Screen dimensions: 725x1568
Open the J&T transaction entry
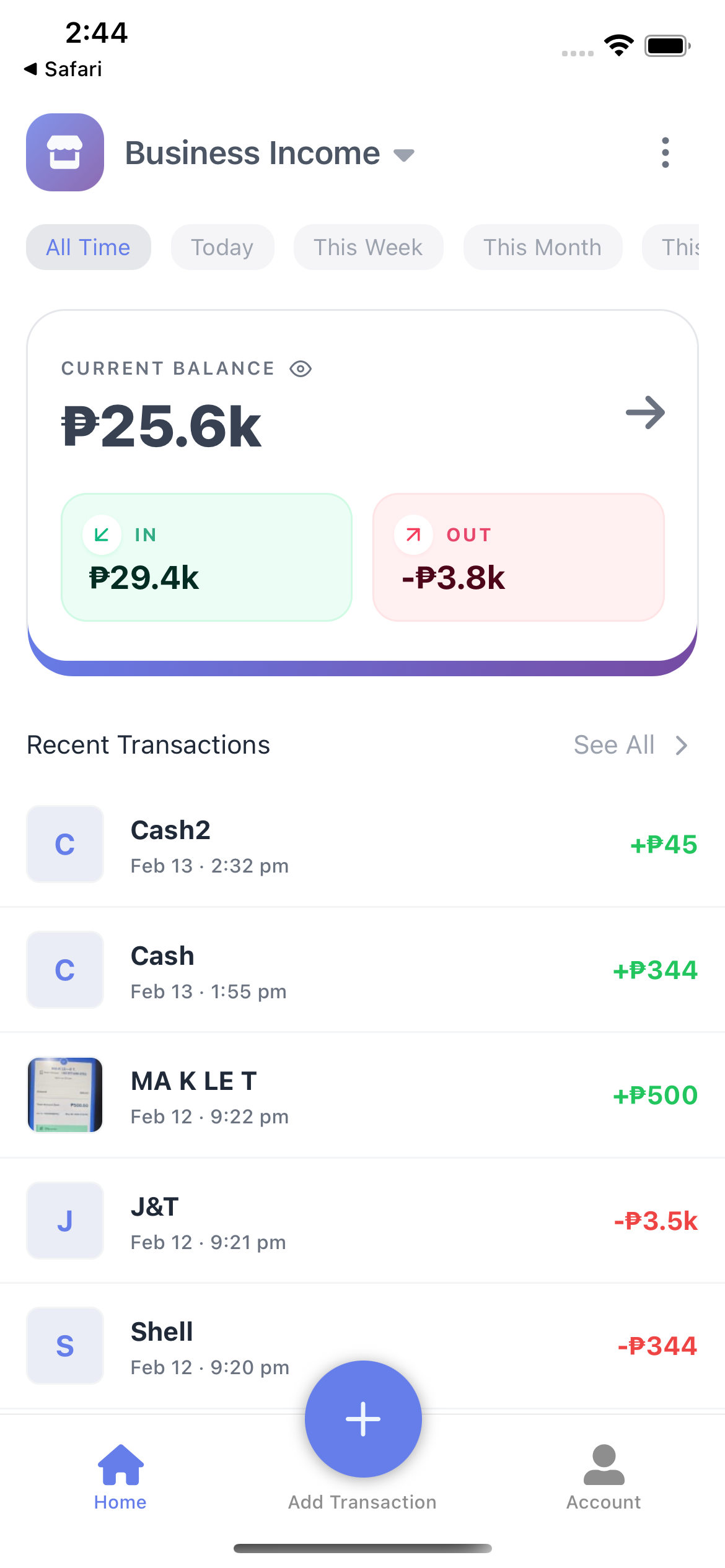pos(362,1221)
